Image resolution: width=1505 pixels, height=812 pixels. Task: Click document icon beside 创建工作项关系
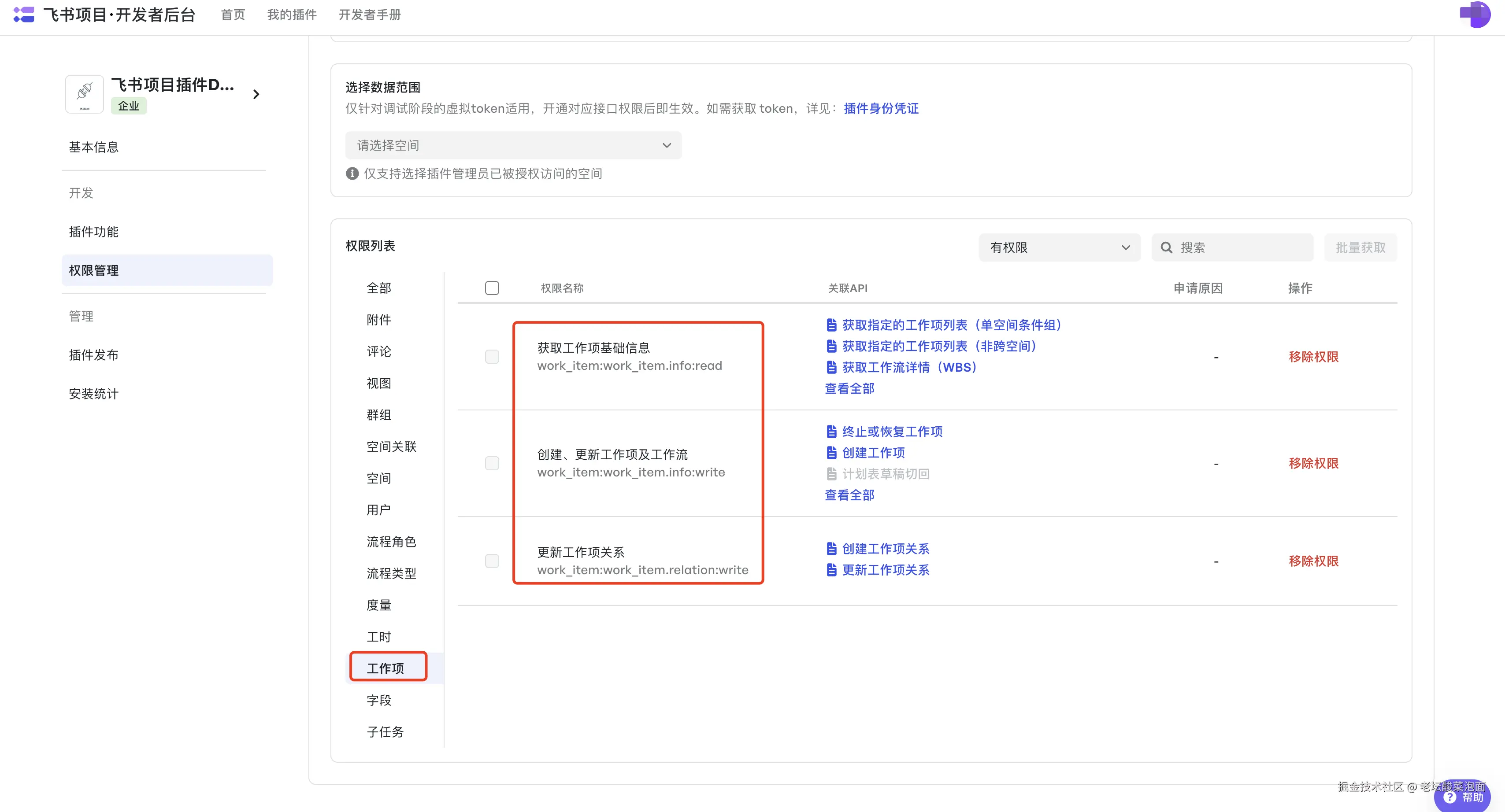[x=831, y=549]
